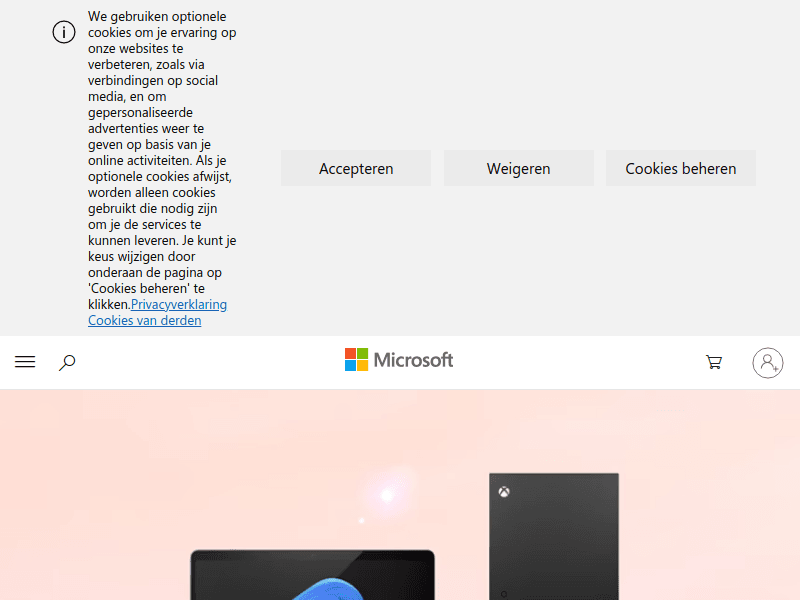This screenshot has width=800, height=600.
Task: Open the hamburger navigation menu
Action: tap(25, 362)
